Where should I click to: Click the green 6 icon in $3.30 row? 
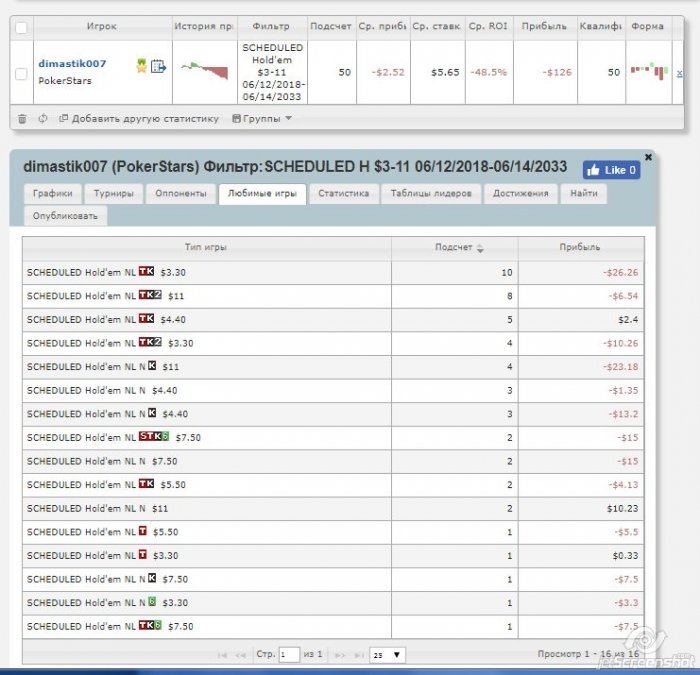152,602
